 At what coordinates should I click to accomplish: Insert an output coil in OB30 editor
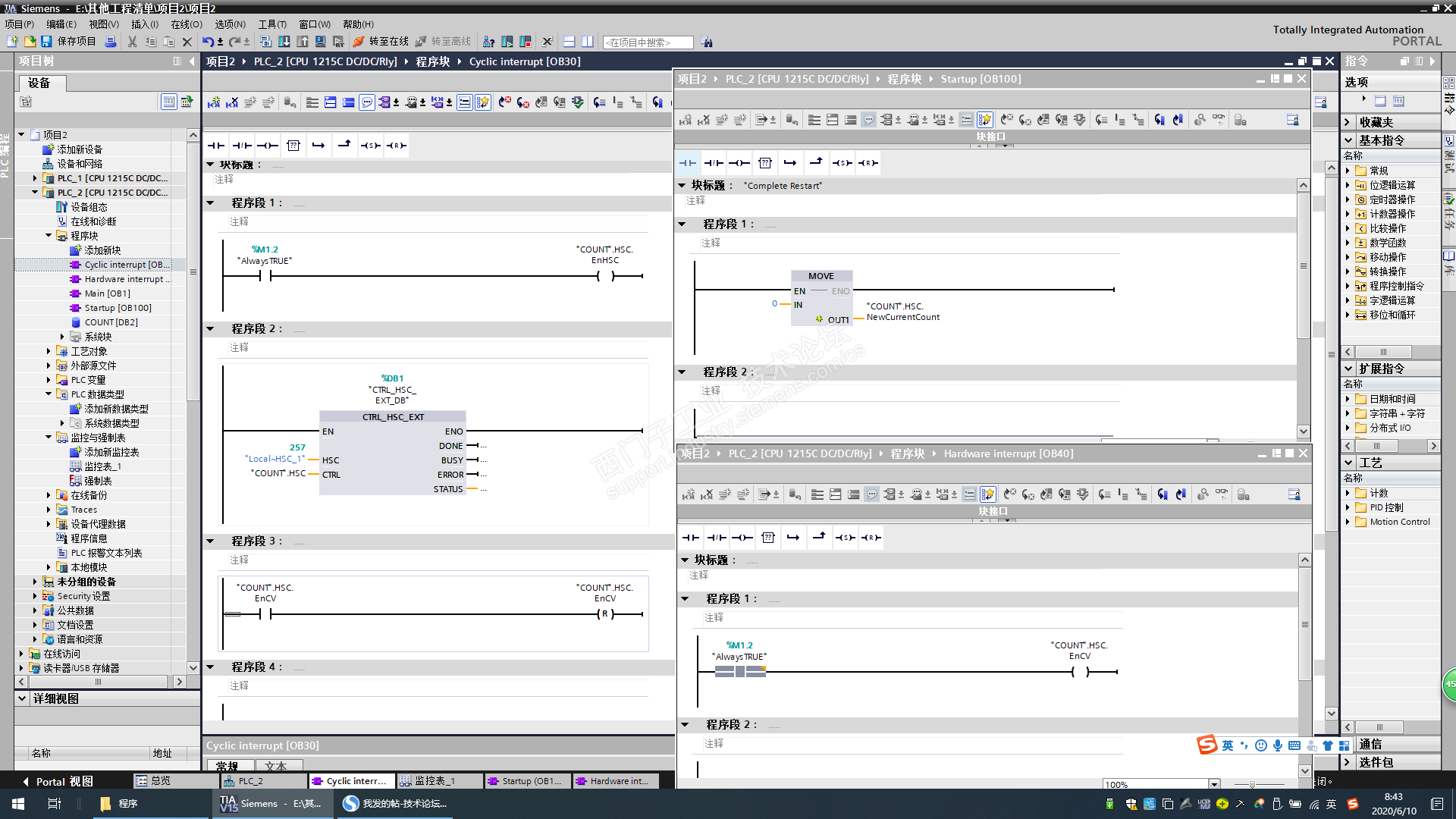click(267, 146)
